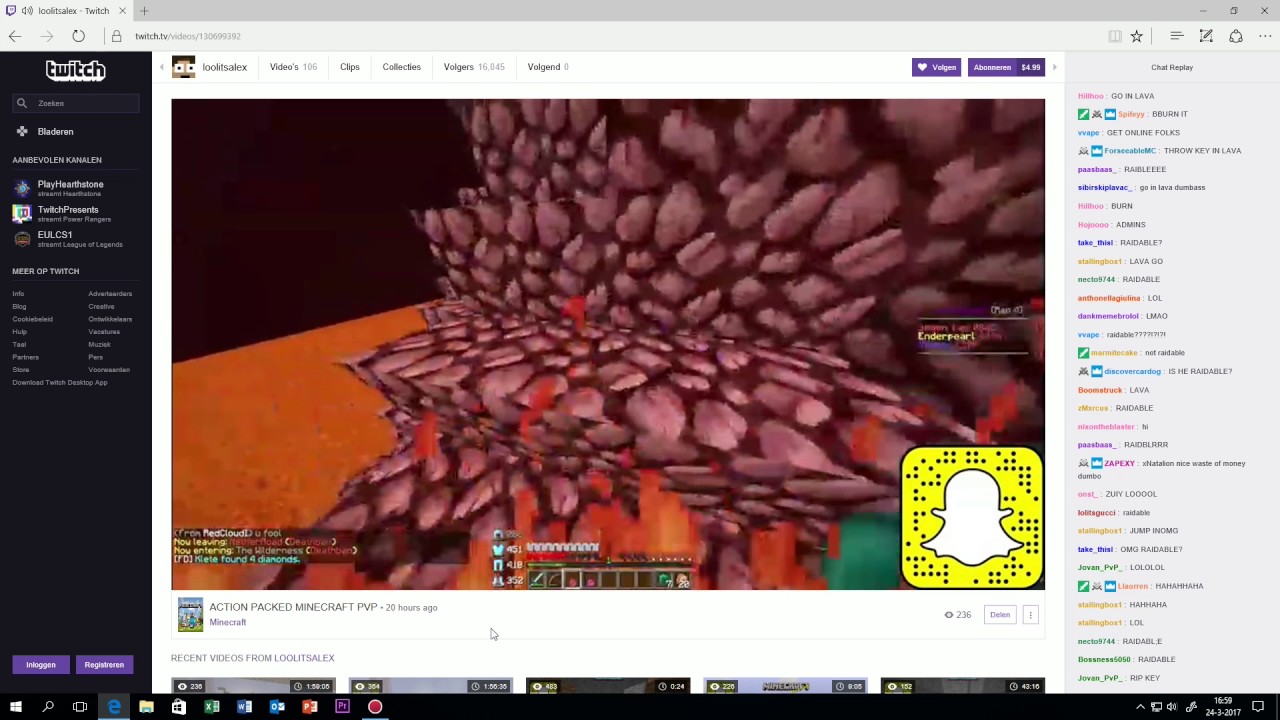Open the Video's tab
Viewport: 1280px width, 720px height.
(x=293, y=67)
